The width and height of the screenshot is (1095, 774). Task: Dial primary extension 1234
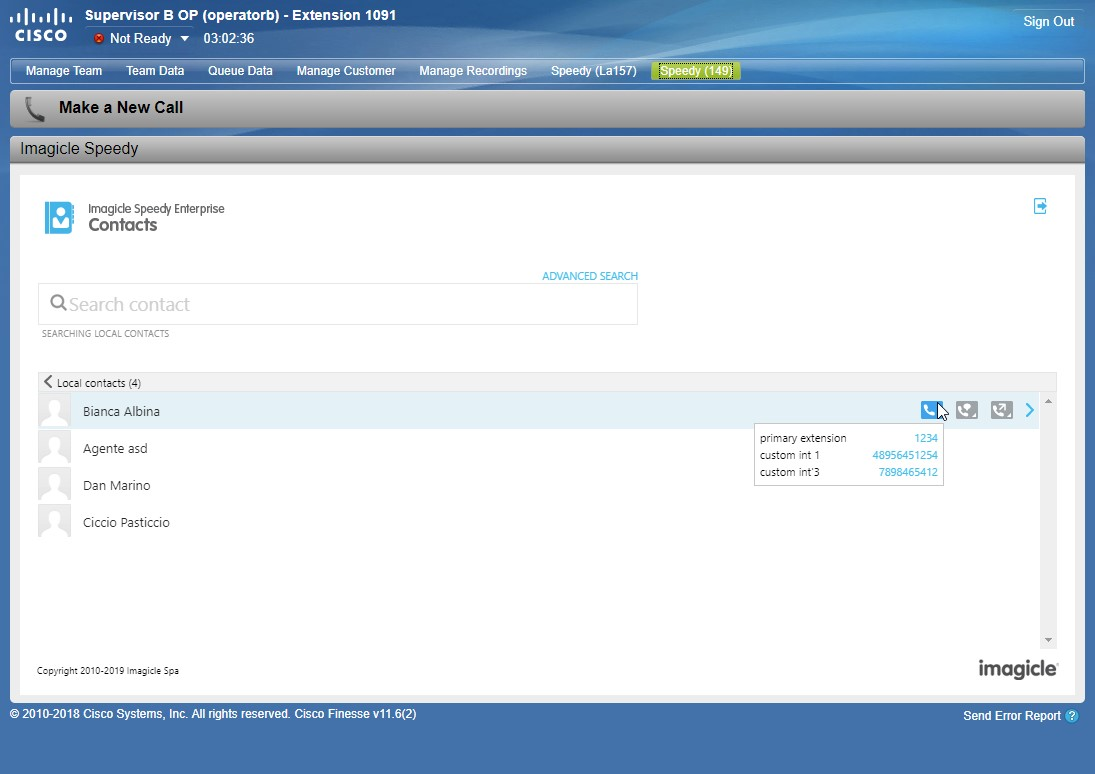pos(925,438)
